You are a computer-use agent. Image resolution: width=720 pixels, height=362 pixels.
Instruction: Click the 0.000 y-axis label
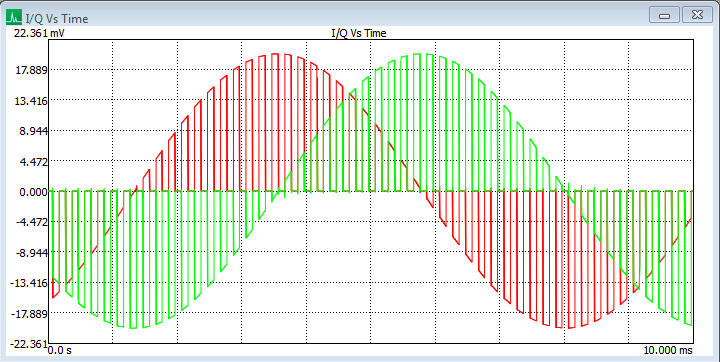(34, 192)
